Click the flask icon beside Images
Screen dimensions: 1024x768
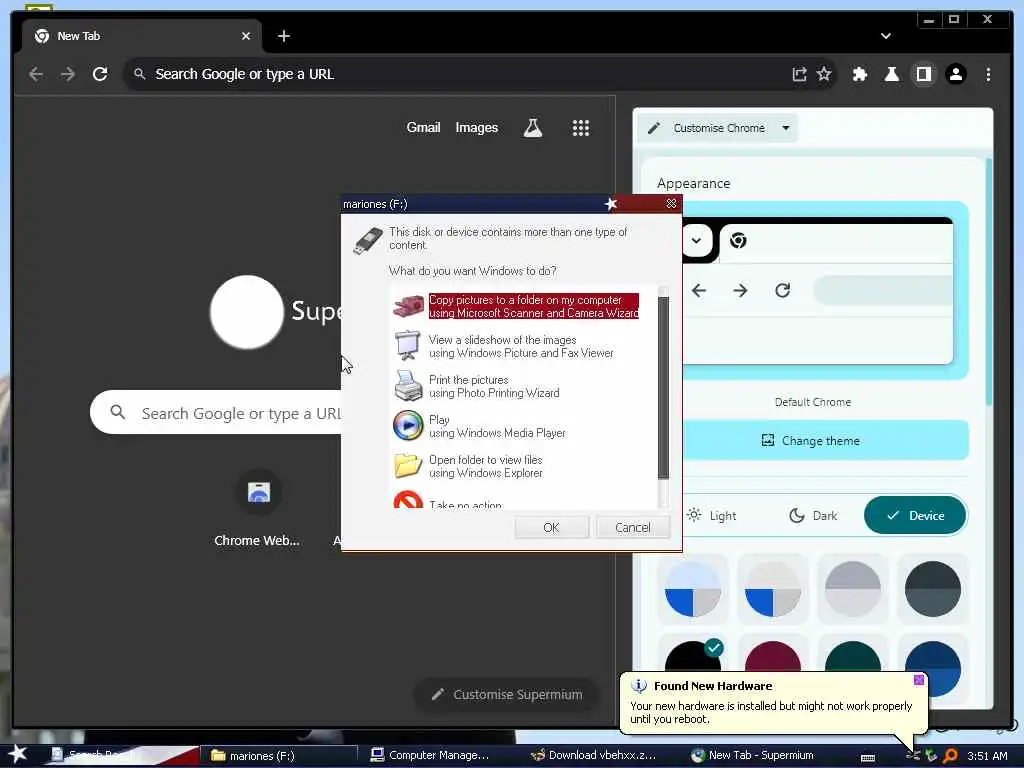533,128
